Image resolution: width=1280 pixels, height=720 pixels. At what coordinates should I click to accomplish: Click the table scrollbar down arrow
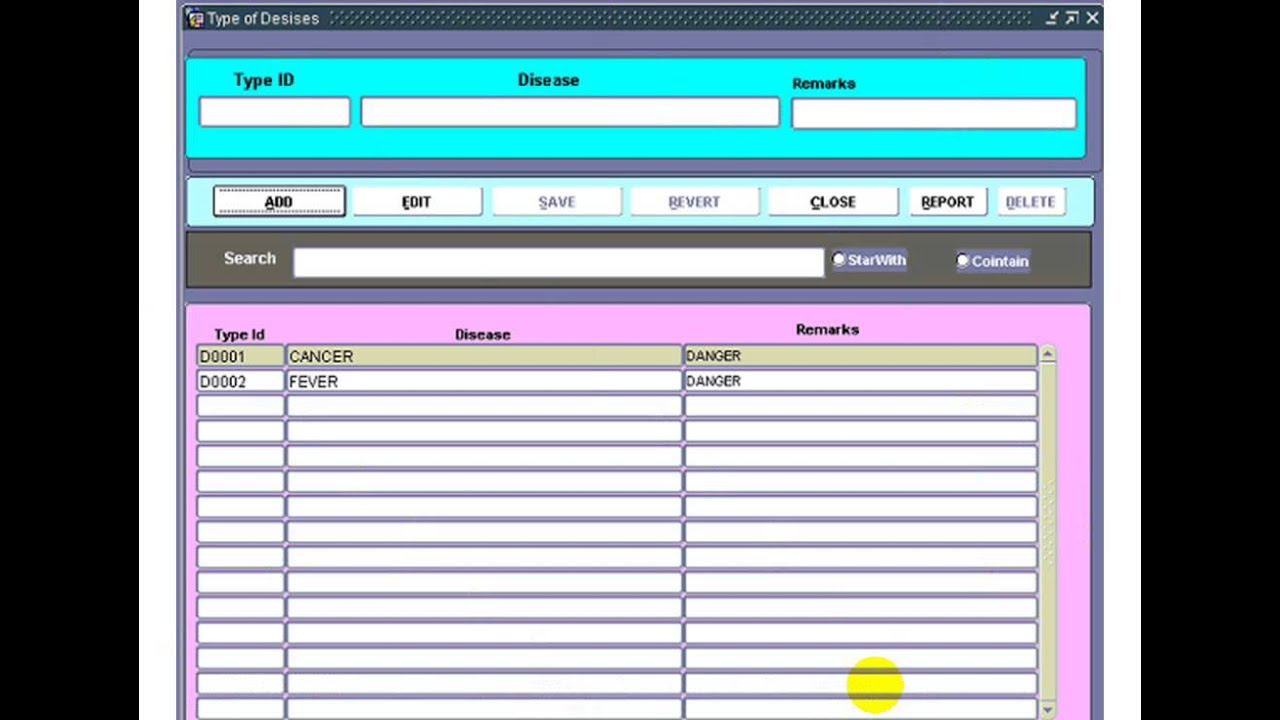[x=1047, y=710]
